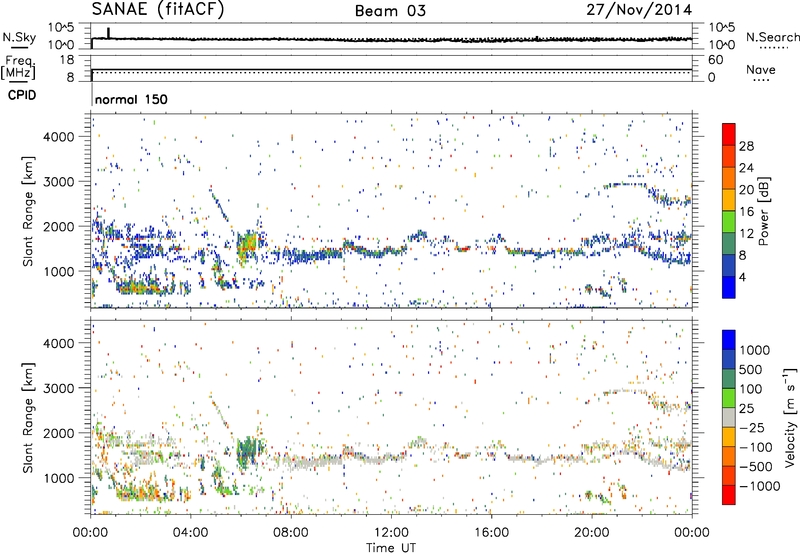Click the 4000 tick on the power panel axis

click(59, 137)
